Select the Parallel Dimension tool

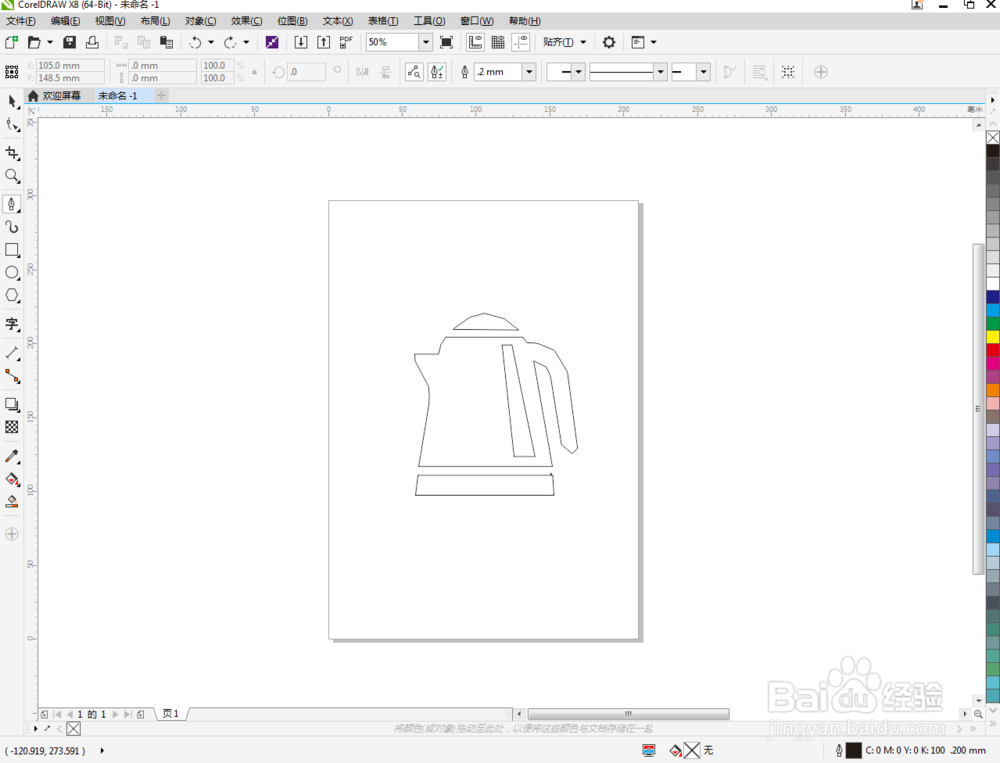coord(12,353)
